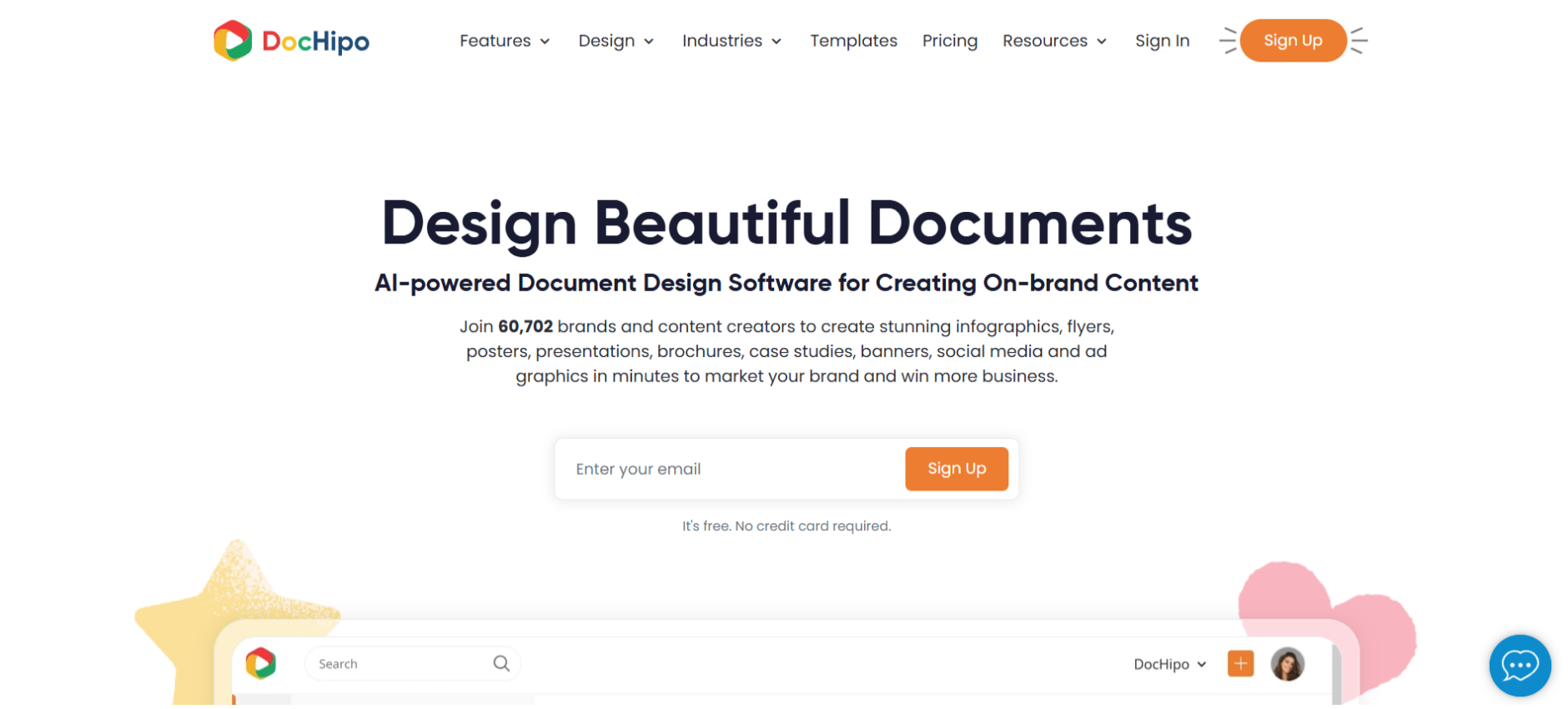Click the DocHipo logo in header
Viewport: 1568px width, 709px height.
click(291, 41)
